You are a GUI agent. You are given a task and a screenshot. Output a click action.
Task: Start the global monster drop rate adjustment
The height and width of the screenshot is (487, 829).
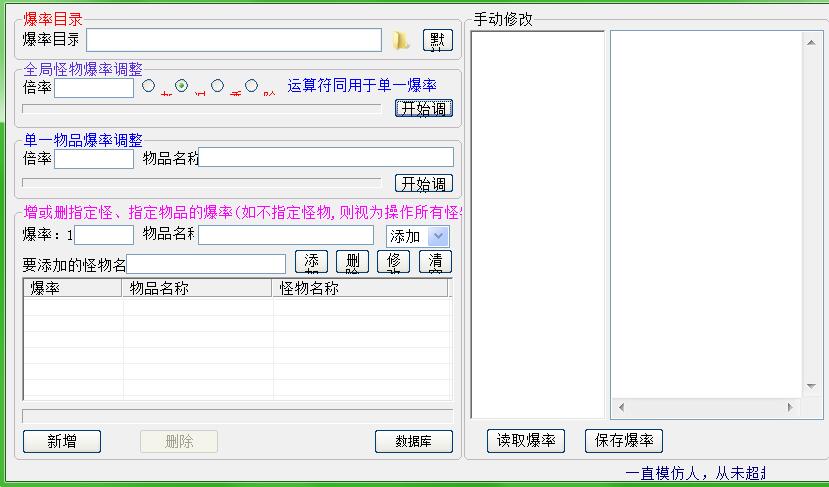click(423, 108)
